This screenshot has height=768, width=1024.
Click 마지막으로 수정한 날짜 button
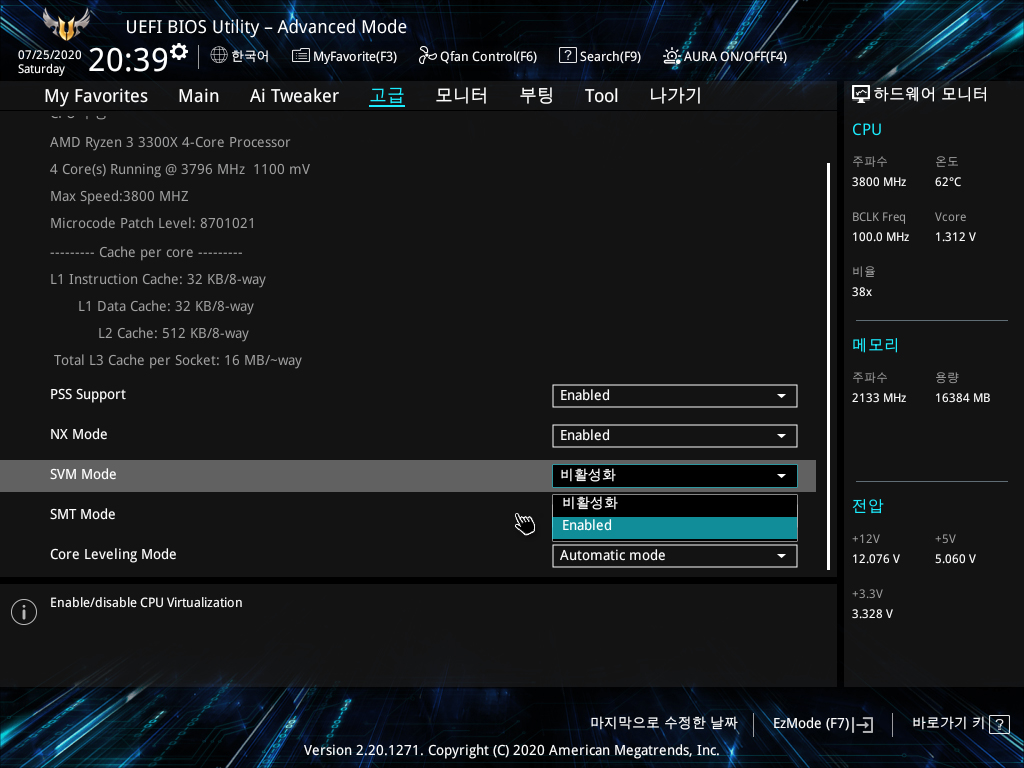pyautogui.click(x=664, y=723)
